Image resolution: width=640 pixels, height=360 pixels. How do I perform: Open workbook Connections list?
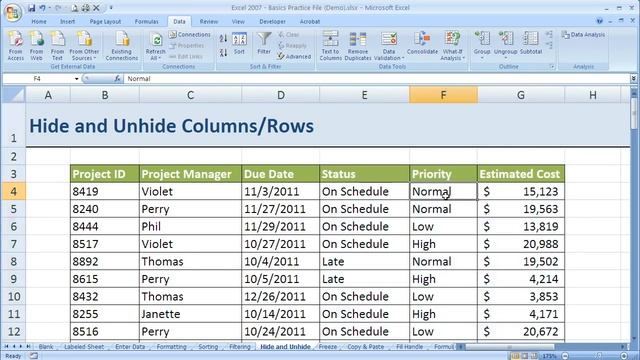click(190, 35)
